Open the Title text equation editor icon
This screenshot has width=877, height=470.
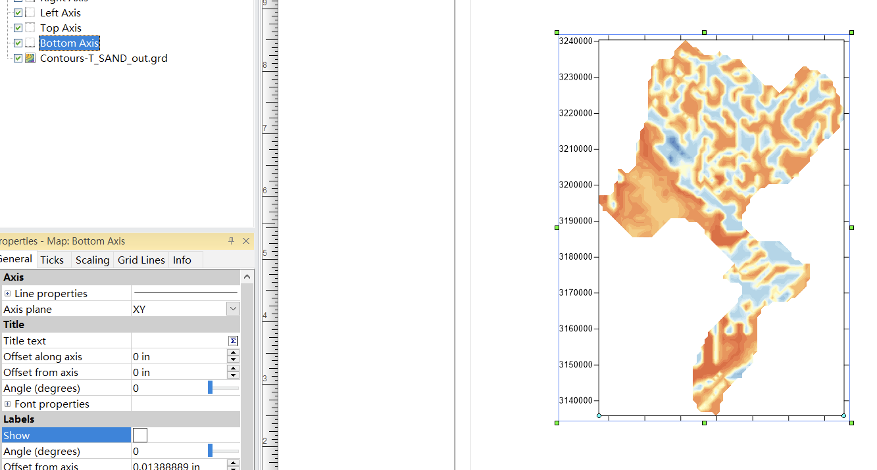click(x=233, y=341)
